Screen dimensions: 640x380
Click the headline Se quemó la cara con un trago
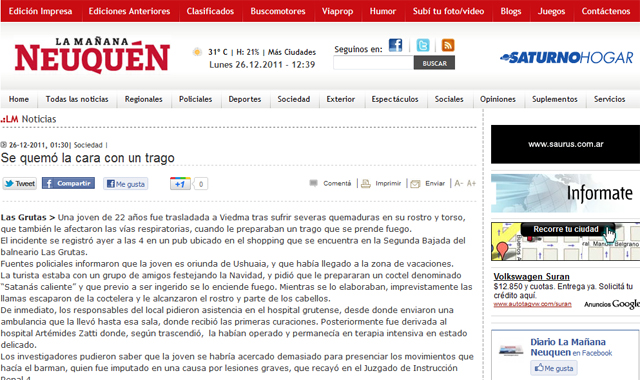click(88, 158)
